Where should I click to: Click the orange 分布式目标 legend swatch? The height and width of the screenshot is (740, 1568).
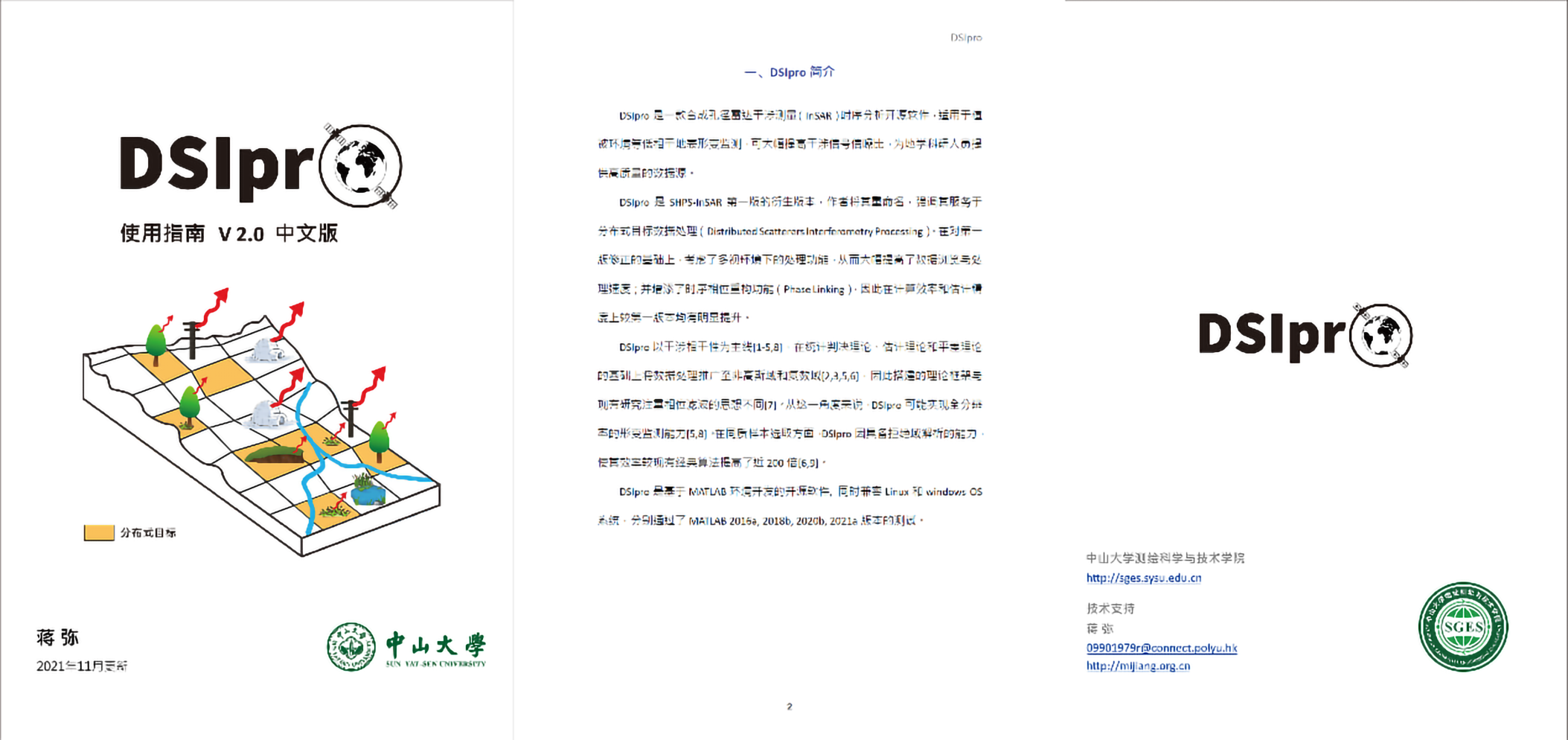point(99,532)
